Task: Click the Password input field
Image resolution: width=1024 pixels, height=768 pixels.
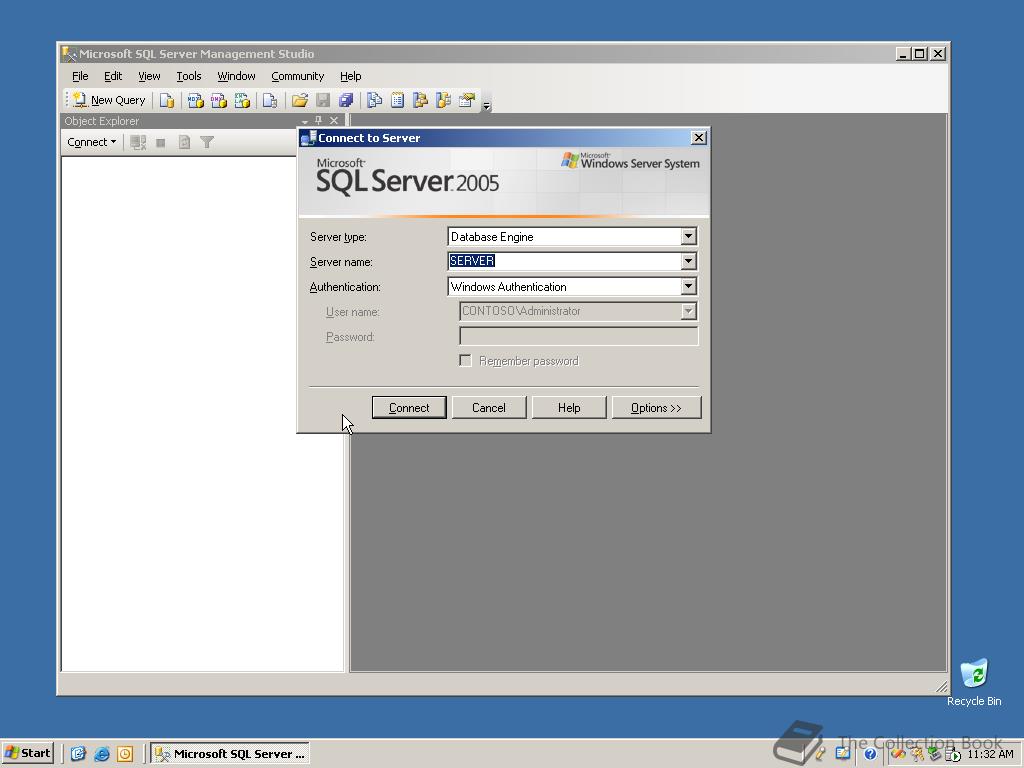Action: tap(579, 336)
